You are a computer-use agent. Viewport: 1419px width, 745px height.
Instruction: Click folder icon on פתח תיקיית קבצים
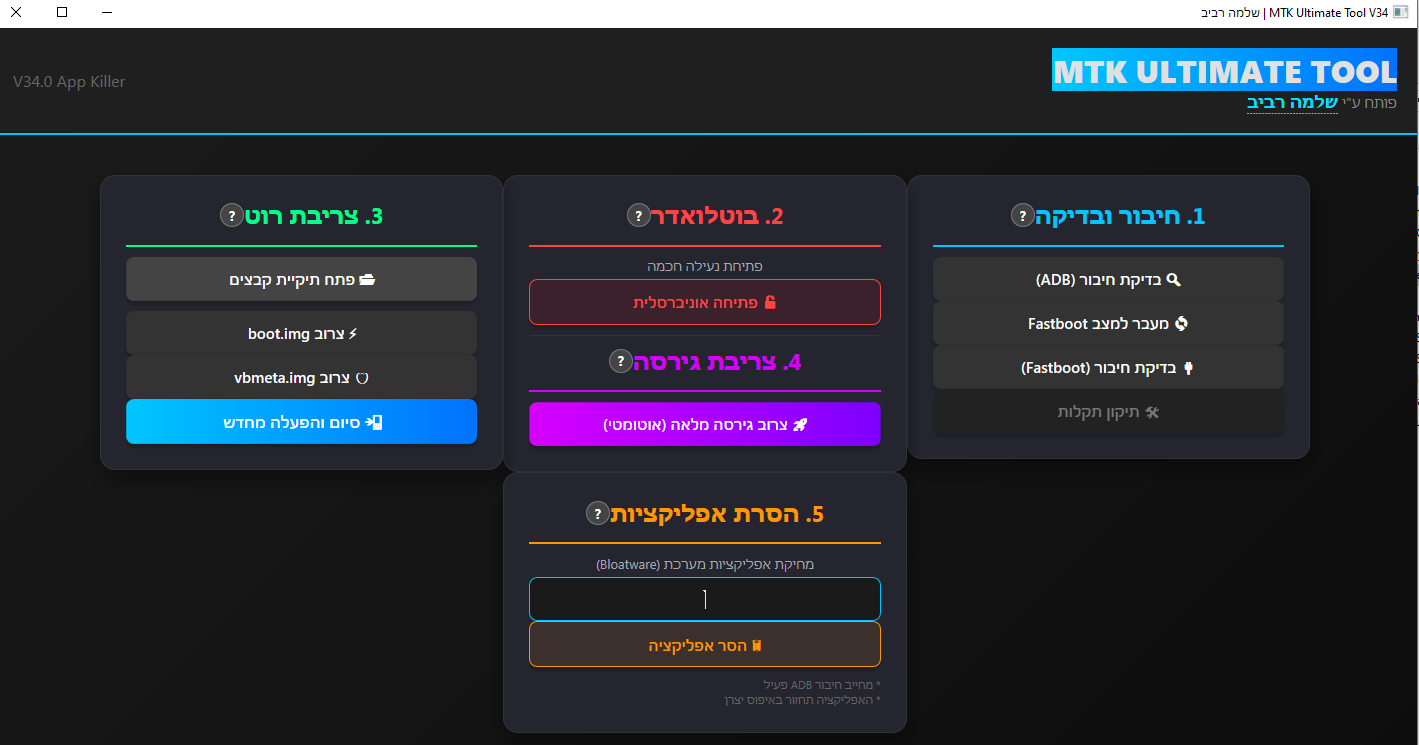tap(367, 280)
